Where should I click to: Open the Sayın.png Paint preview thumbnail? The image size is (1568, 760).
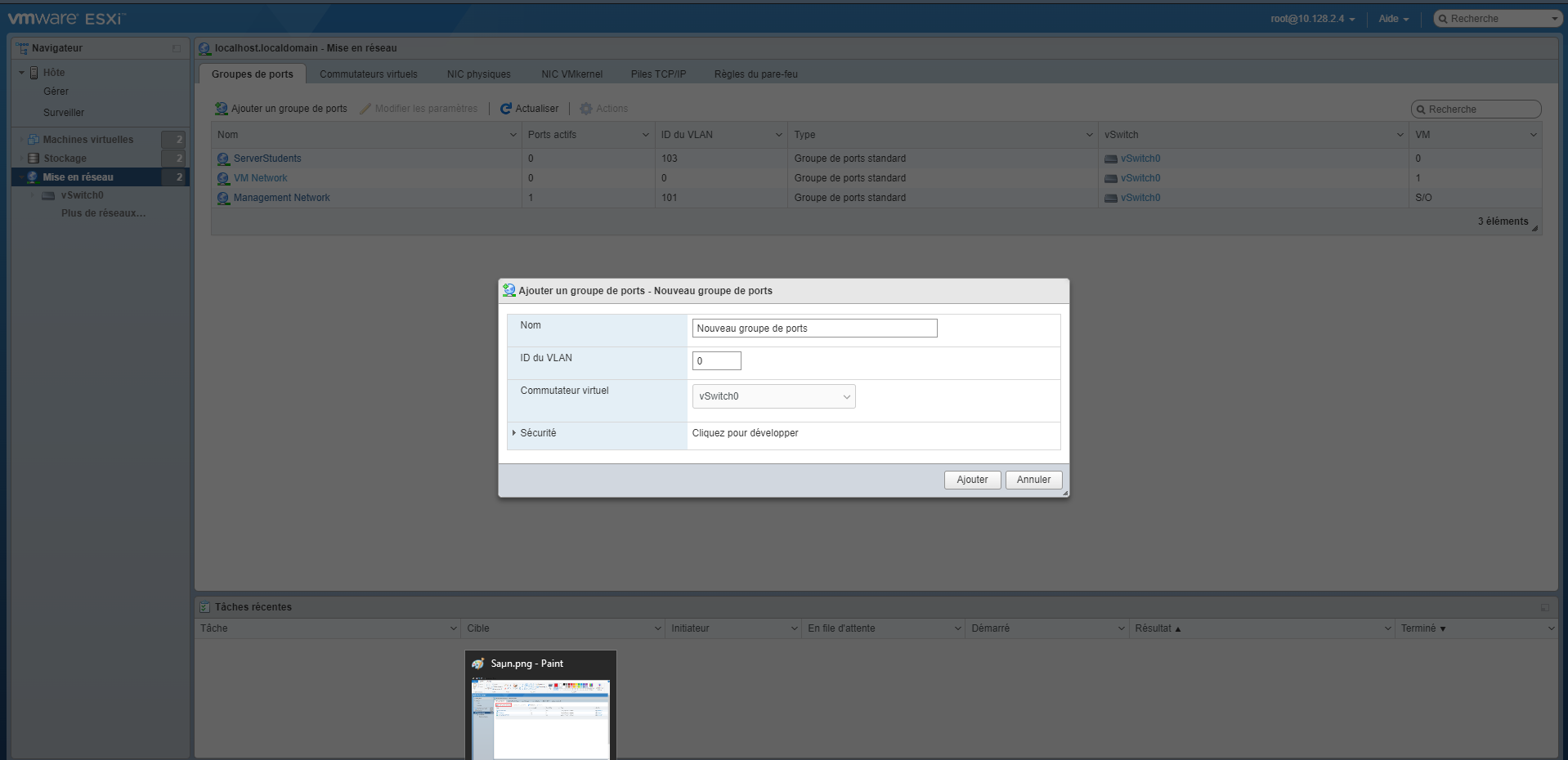pos(540,719)
